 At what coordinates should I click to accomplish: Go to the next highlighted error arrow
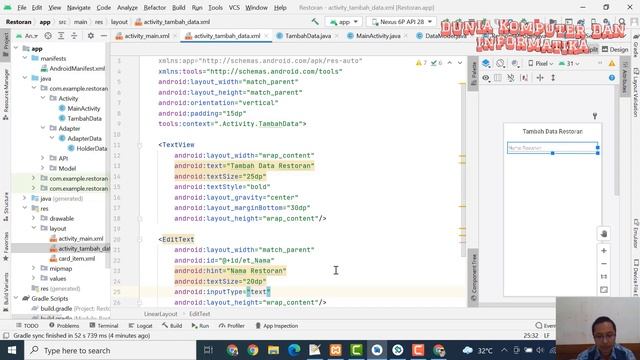460,63
